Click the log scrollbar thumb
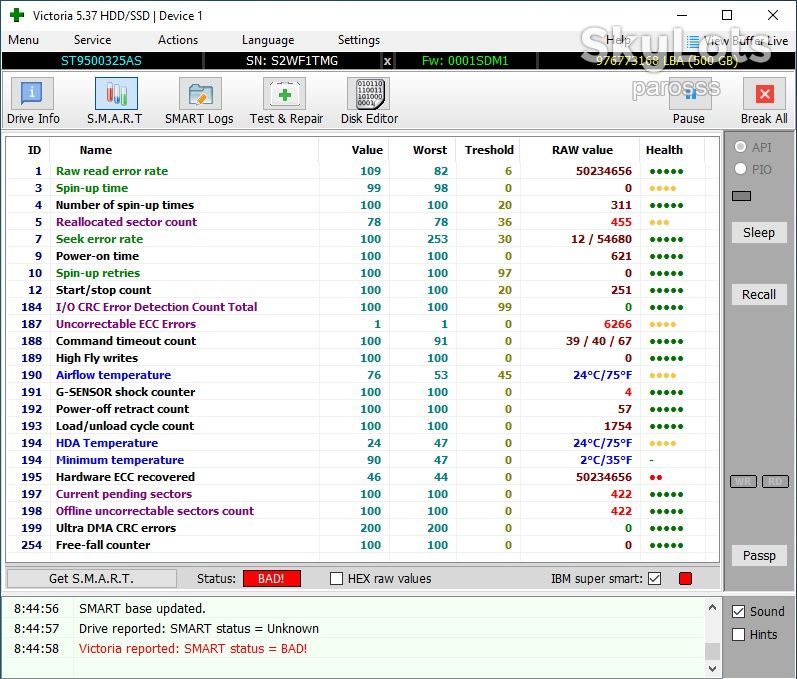 [x=713, y=651]
